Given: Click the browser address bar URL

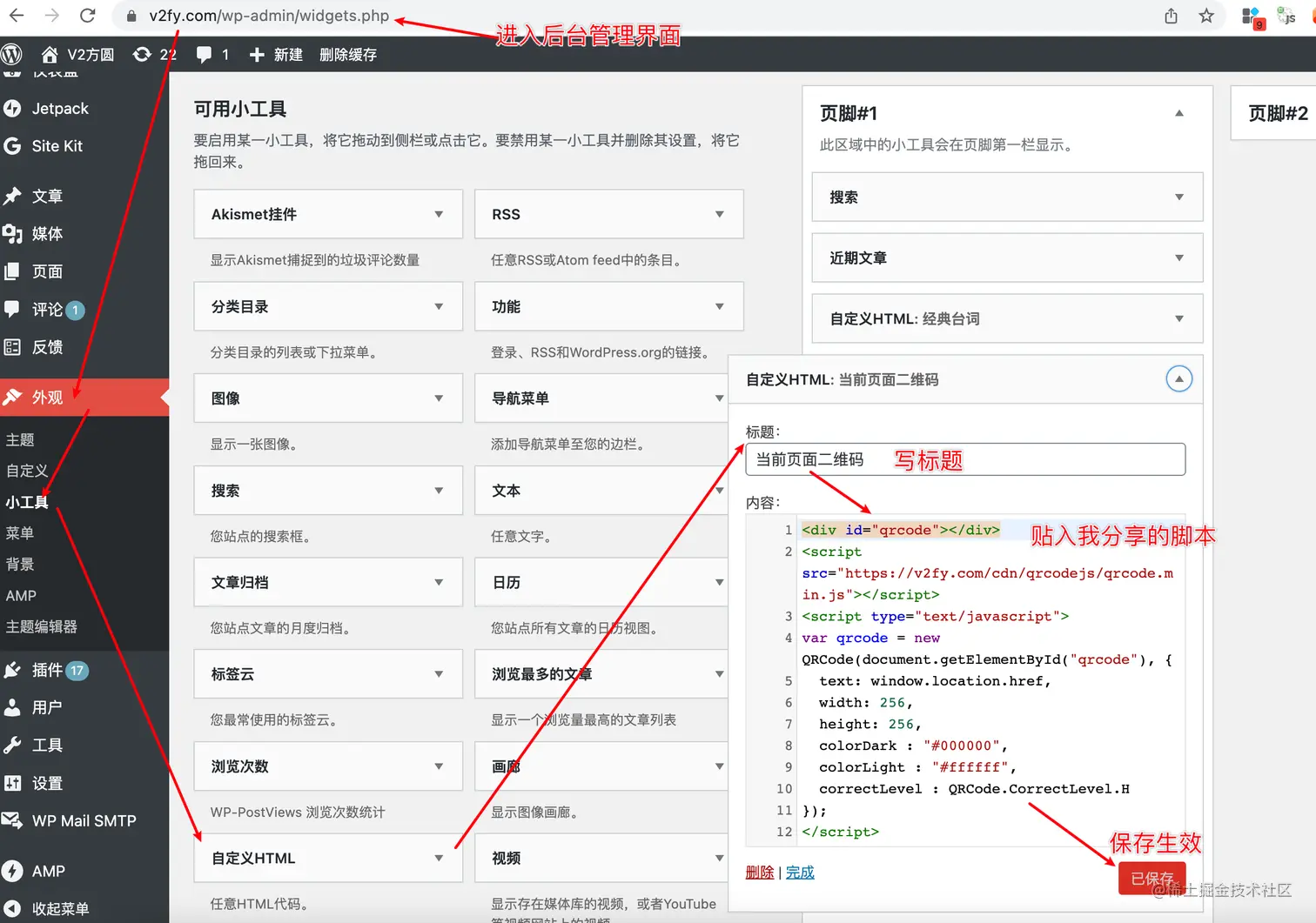Looking at the screenshot, I should 269,16.
